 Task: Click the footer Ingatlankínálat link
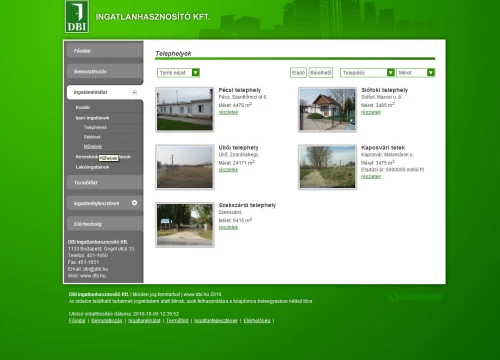[144, 321]
